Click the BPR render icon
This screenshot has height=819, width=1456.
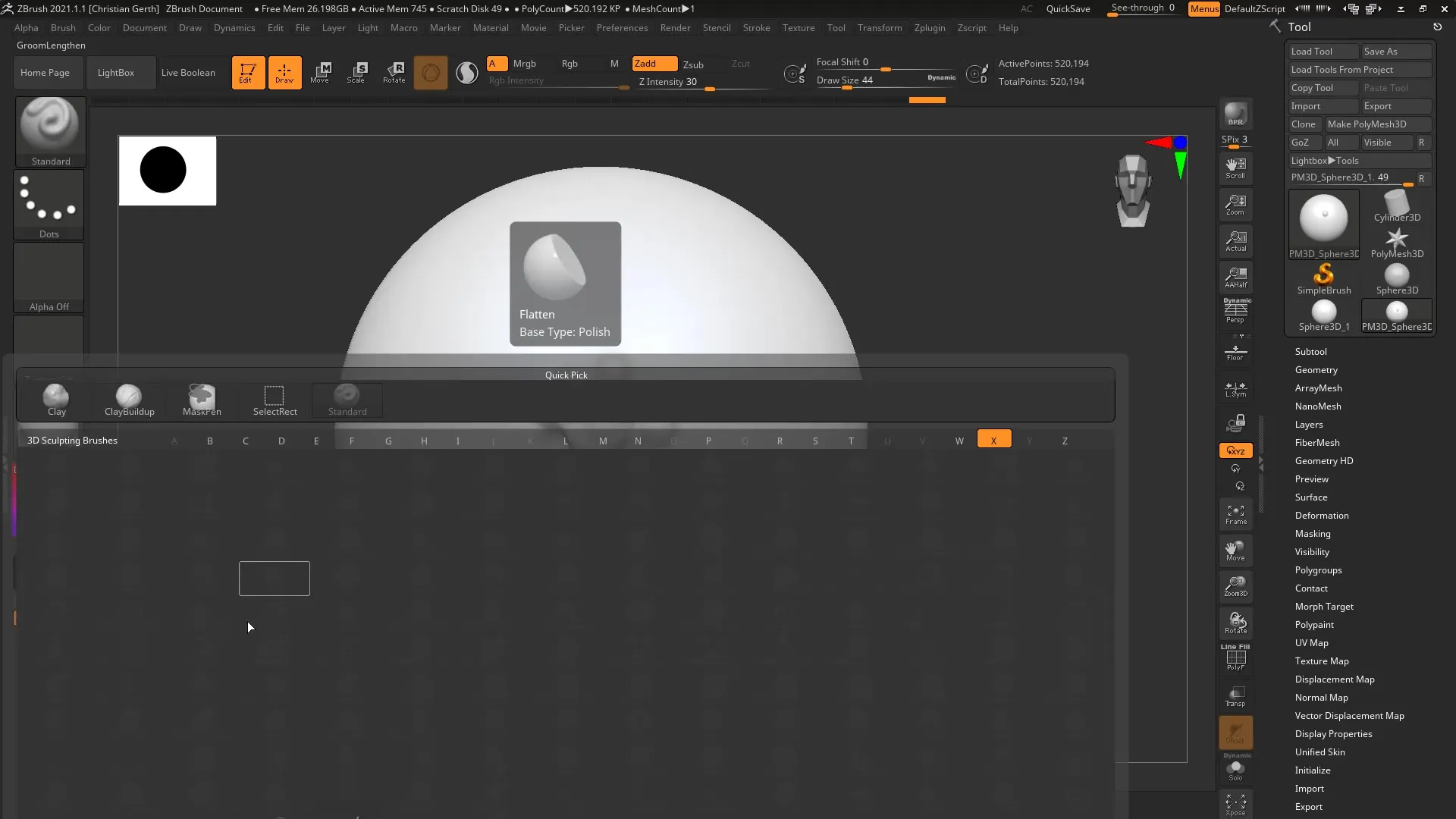pyautogui.click(x=1235, y=115)
